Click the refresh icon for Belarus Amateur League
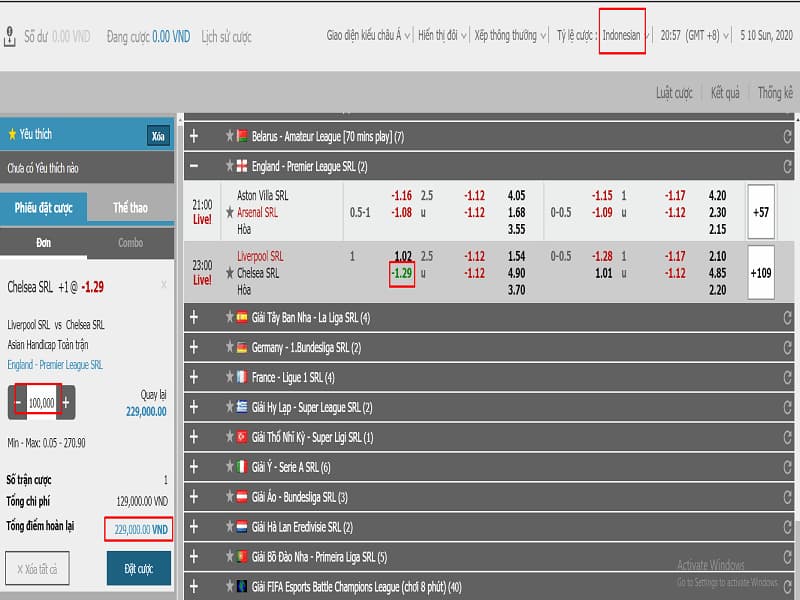 point(787,136)
